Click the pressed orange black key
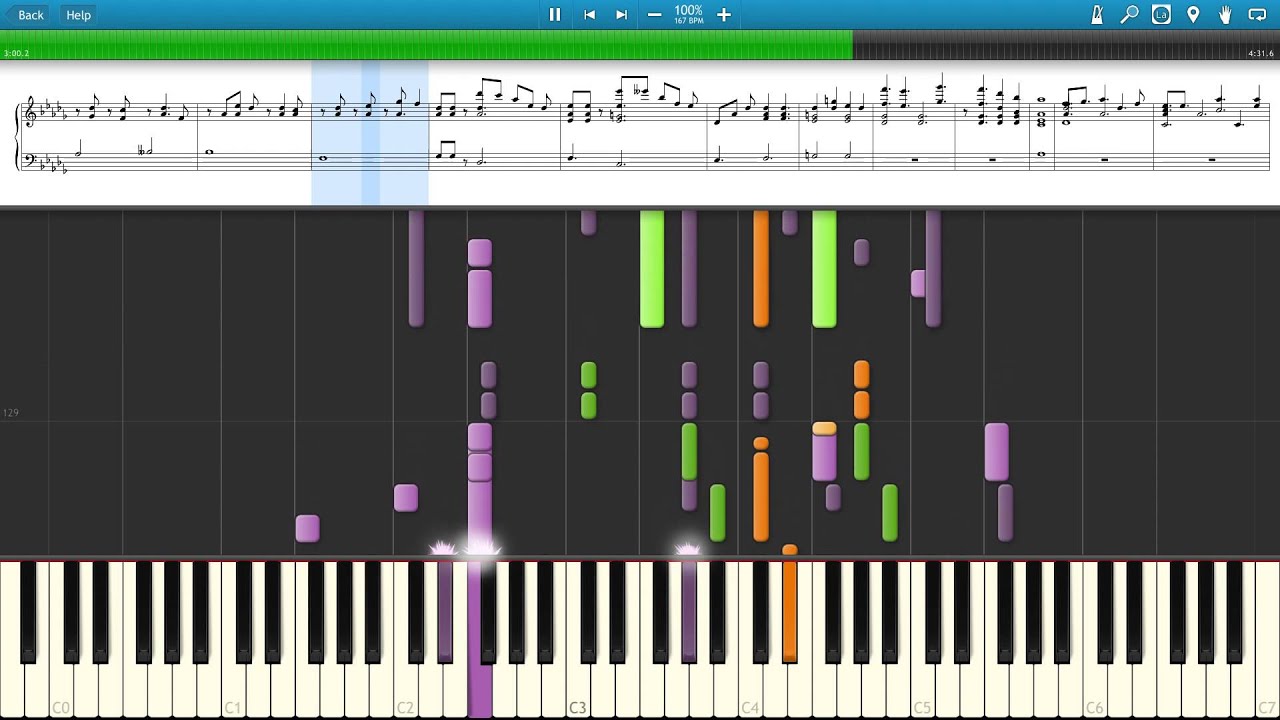 click(789, 610)
